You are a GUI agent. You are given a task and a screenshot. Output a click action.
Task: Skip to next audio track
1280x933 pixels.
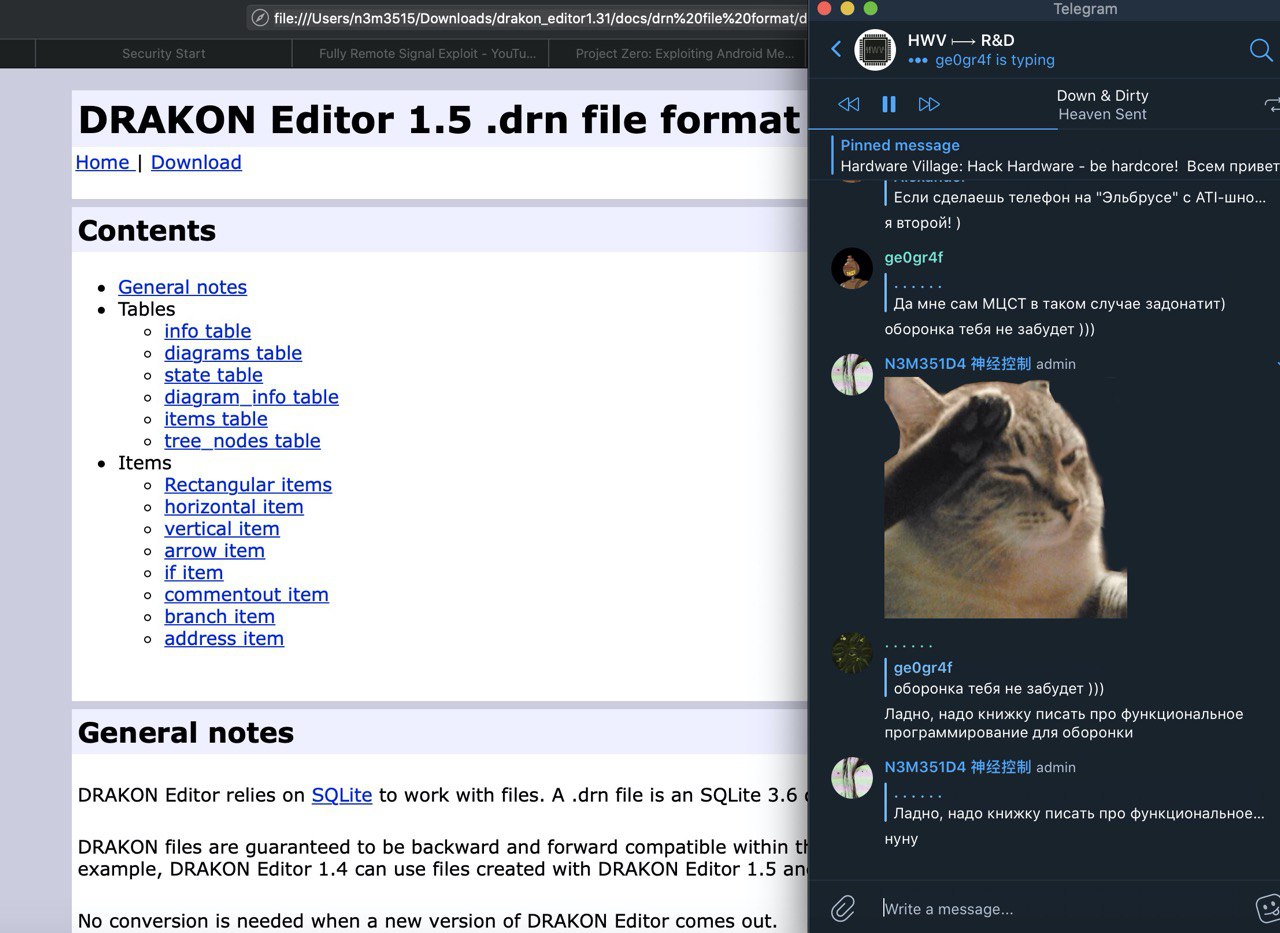click(929, 104)
